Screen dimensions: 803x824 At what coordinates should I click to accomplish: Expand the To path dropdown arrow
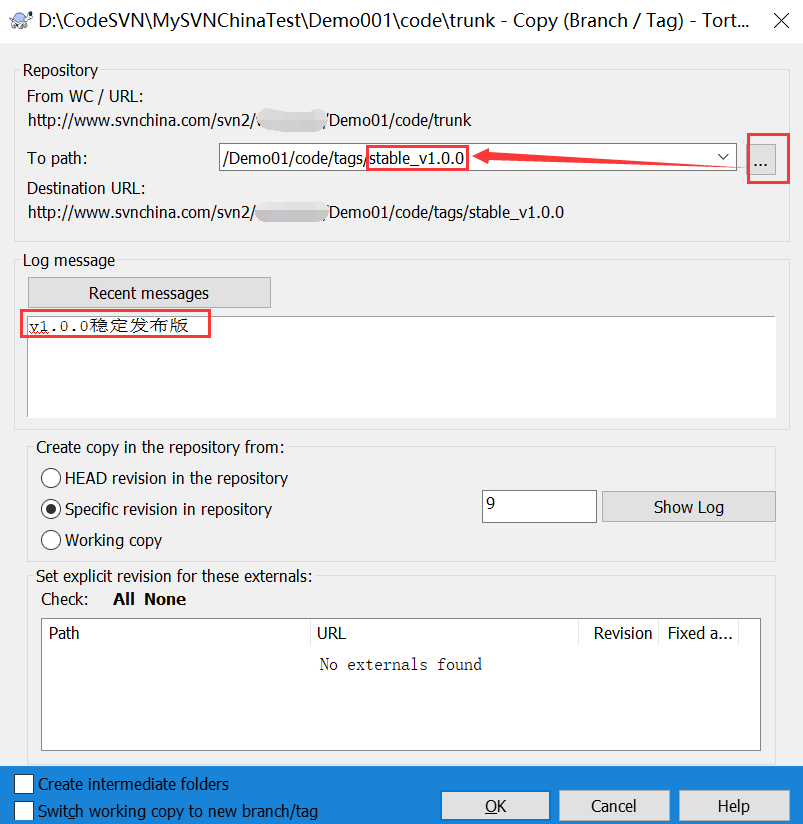(723, 157)
